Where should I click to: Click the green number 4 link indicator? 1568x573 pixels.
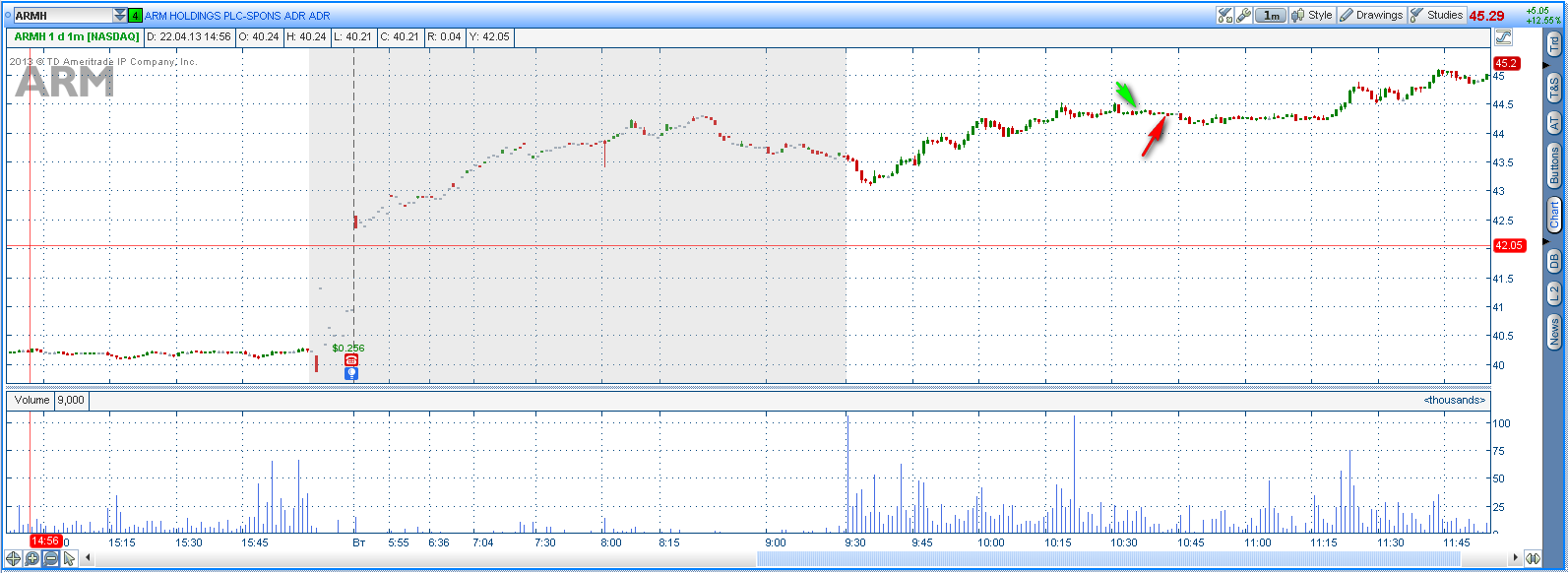click(135, 16)
